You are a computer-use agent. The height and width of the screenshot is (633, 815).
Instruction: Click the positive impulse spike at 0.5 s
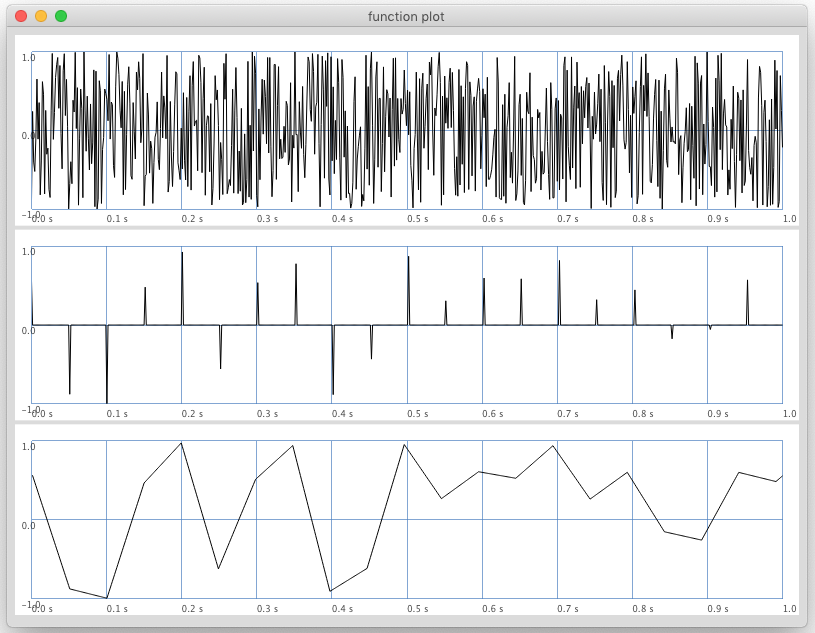(409, 291)
